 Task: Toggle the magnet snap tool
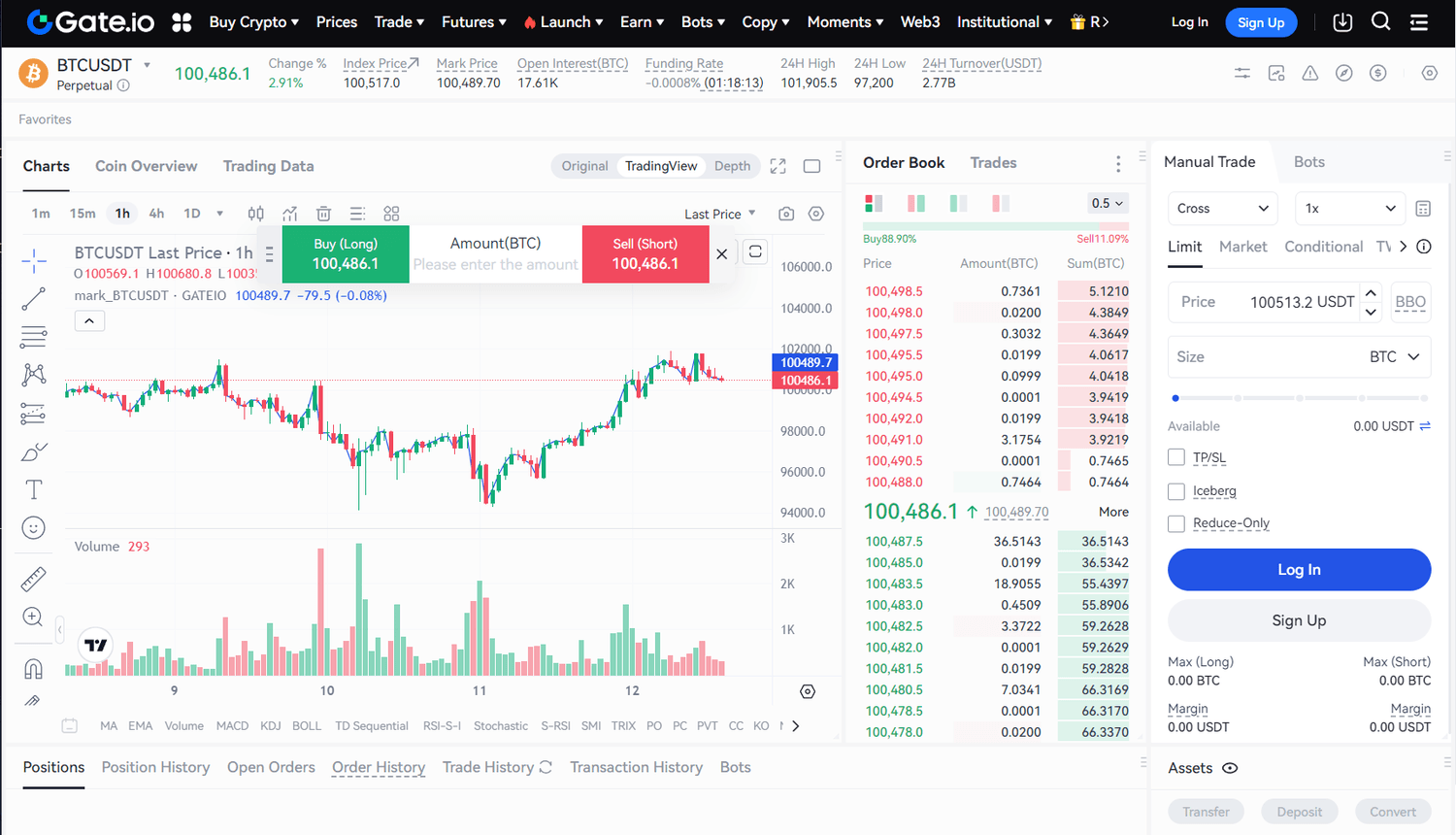tap(33, 669)
